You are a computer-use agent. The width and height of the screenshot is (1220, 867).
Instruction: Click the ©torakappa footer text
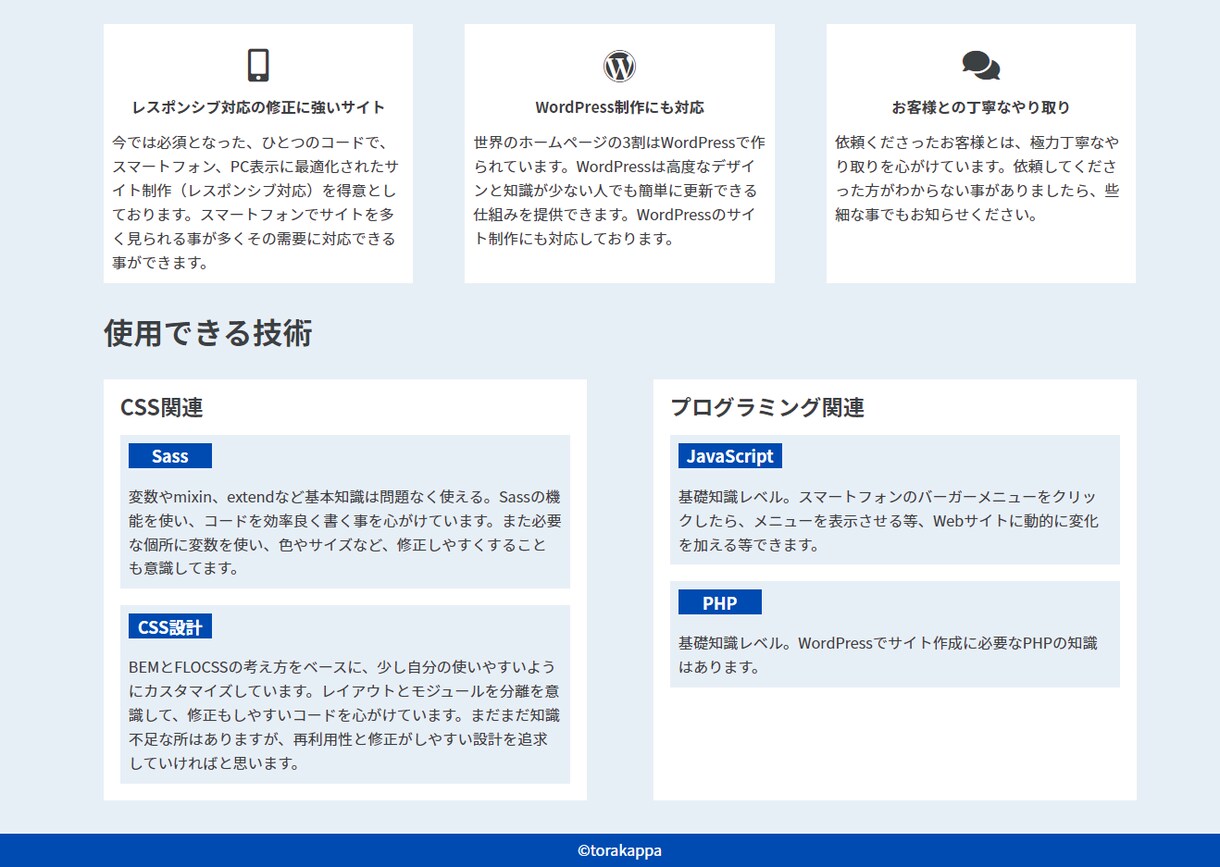(x=620, y=851)
